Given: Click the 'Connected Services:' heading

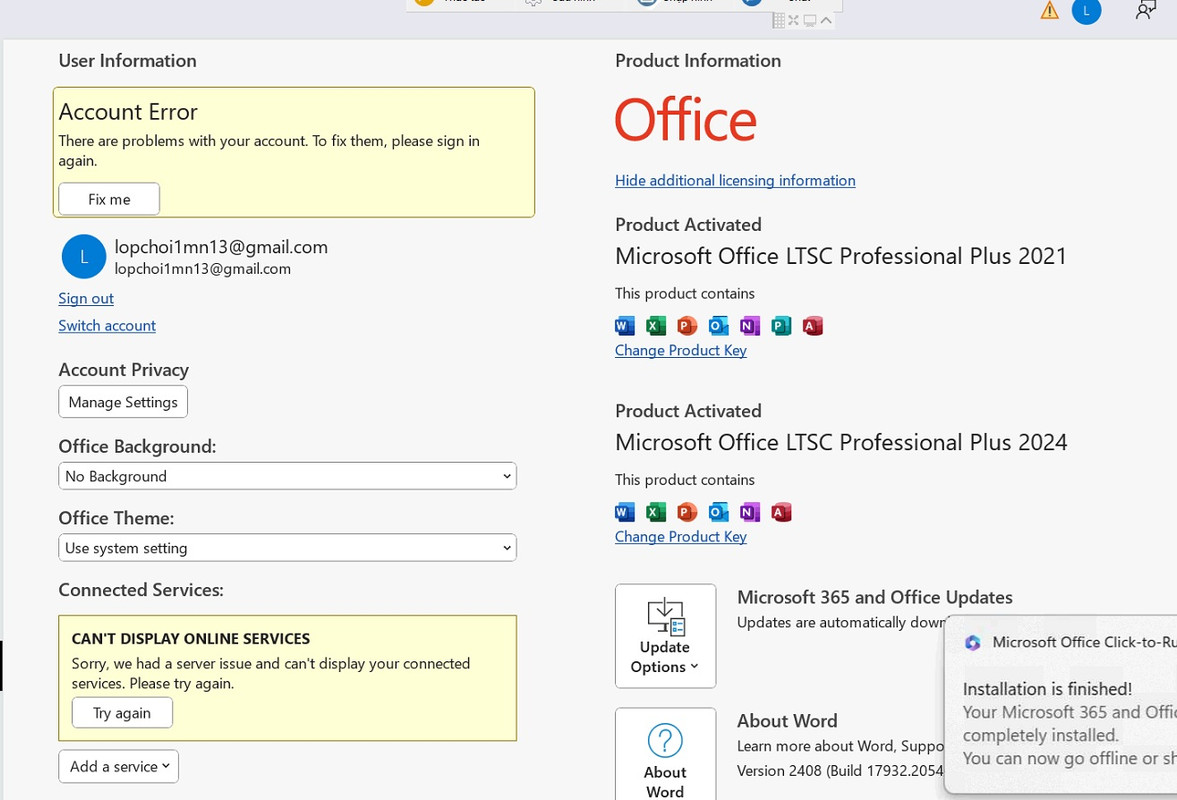Looking at the screenshot, I should click(x=141, y=590).
